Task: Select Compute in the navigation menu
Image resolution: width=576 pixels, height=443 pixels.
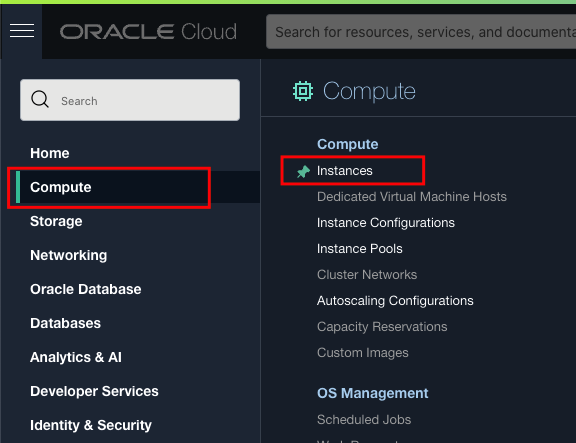Action: [61, 187]
